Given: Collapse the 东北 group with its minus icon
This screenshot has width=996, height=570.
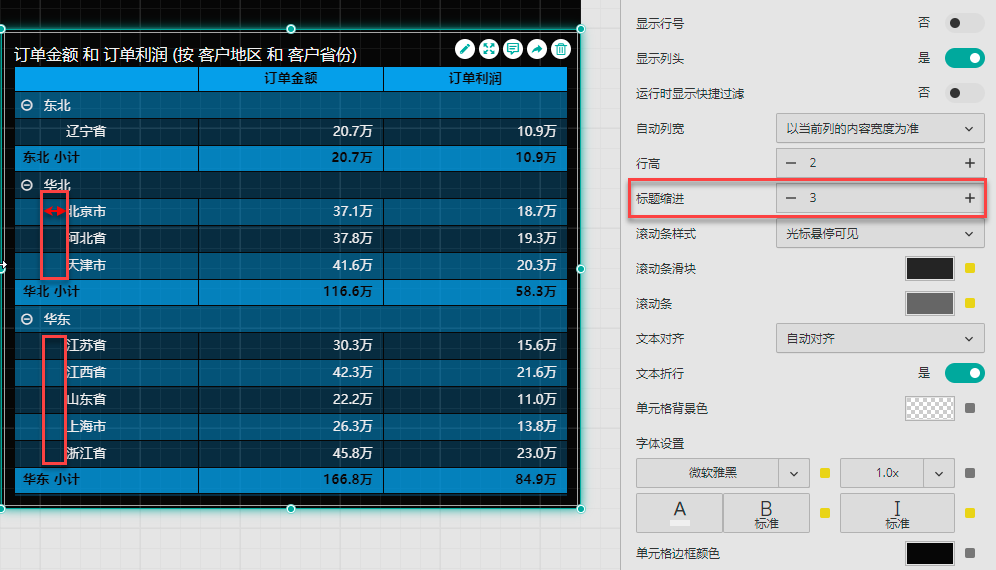Looking at the screenshot, I should pos(27,105).
